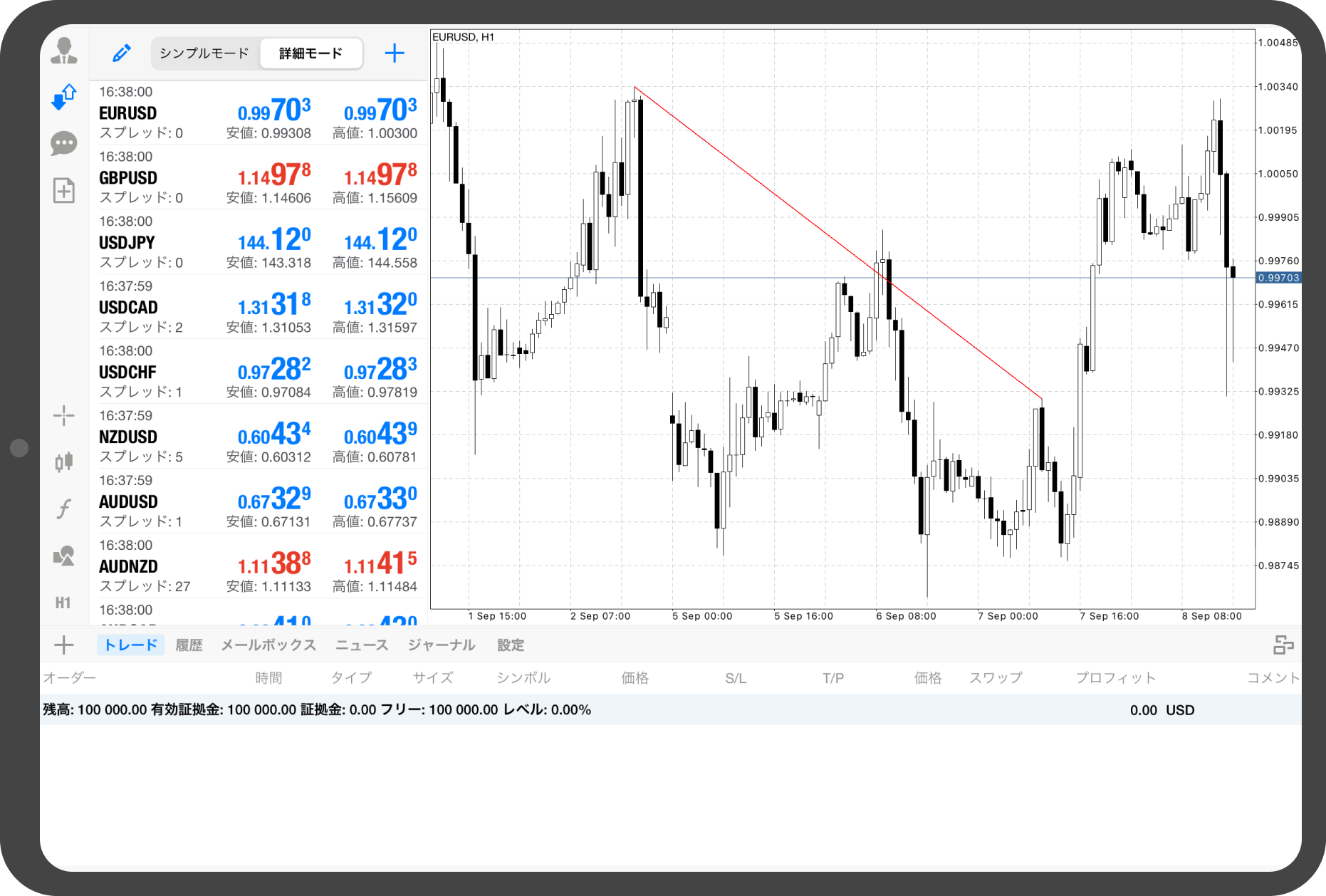Open the chat speech bubble icon
The image size is (1326, 896).
[x=64, y=143]
